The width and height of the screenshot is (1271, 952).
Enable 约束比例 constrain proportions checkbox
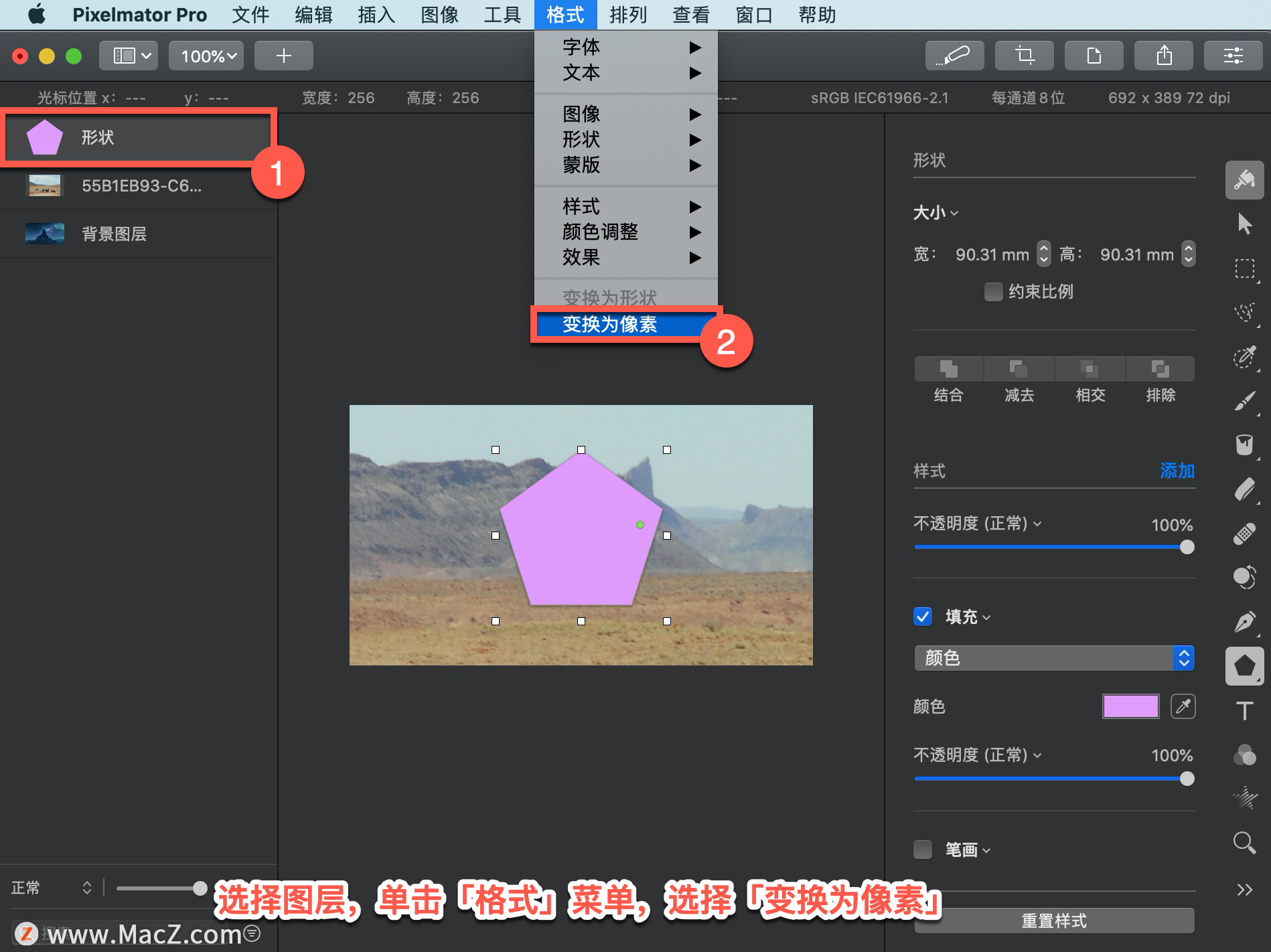coord(994,292)
